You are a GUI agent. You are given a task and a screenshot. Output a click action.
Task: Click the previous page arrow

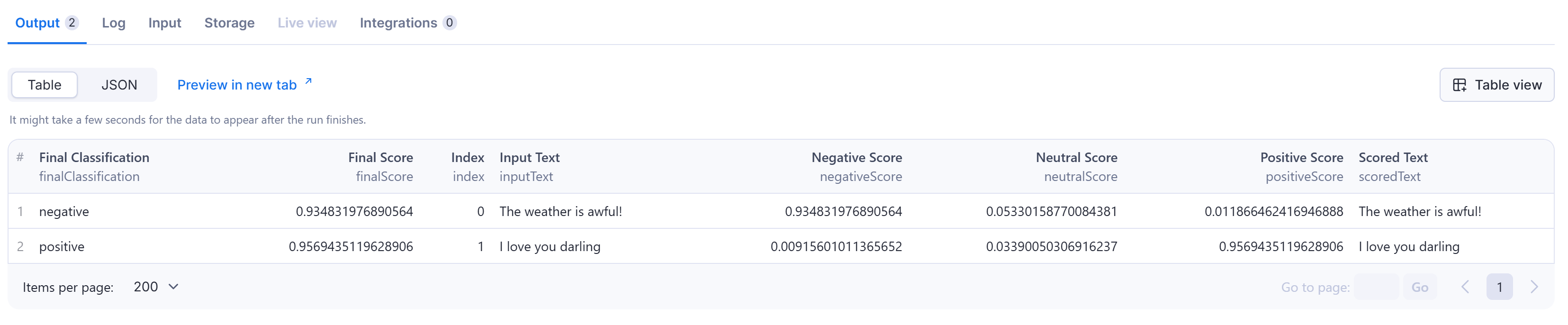(1465, 286)
